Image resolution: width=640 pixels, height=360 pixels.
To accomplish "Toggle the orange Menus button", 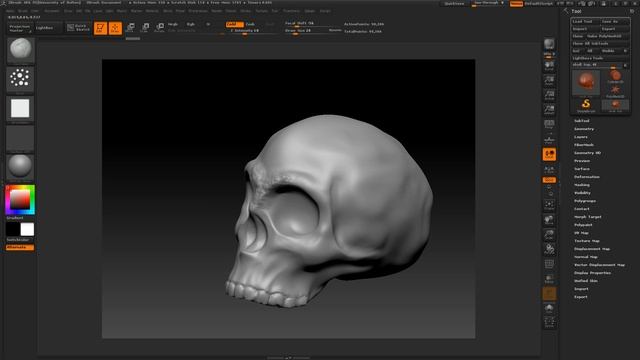I will click(x=516, y=3).
